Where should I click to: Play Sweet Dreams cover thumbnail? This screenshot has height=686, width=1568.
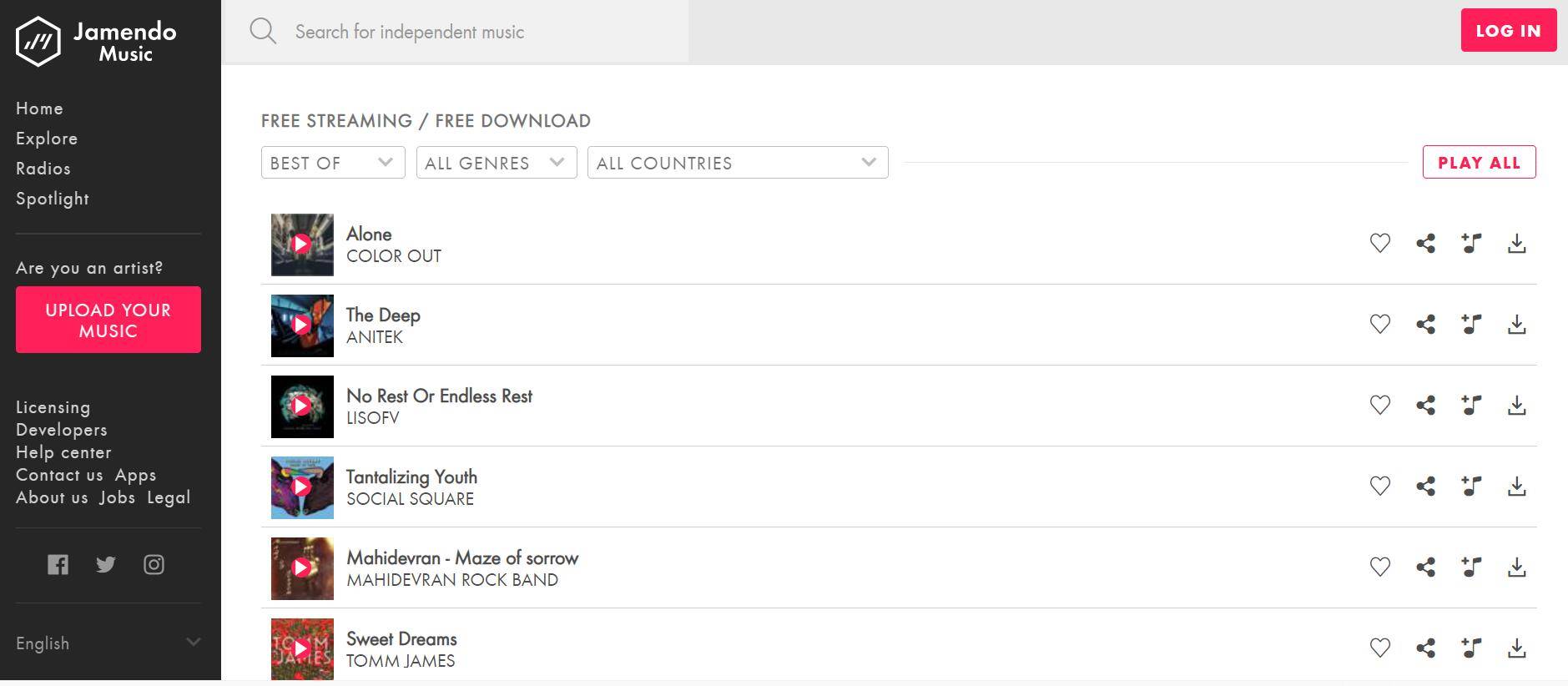[302, 649]
